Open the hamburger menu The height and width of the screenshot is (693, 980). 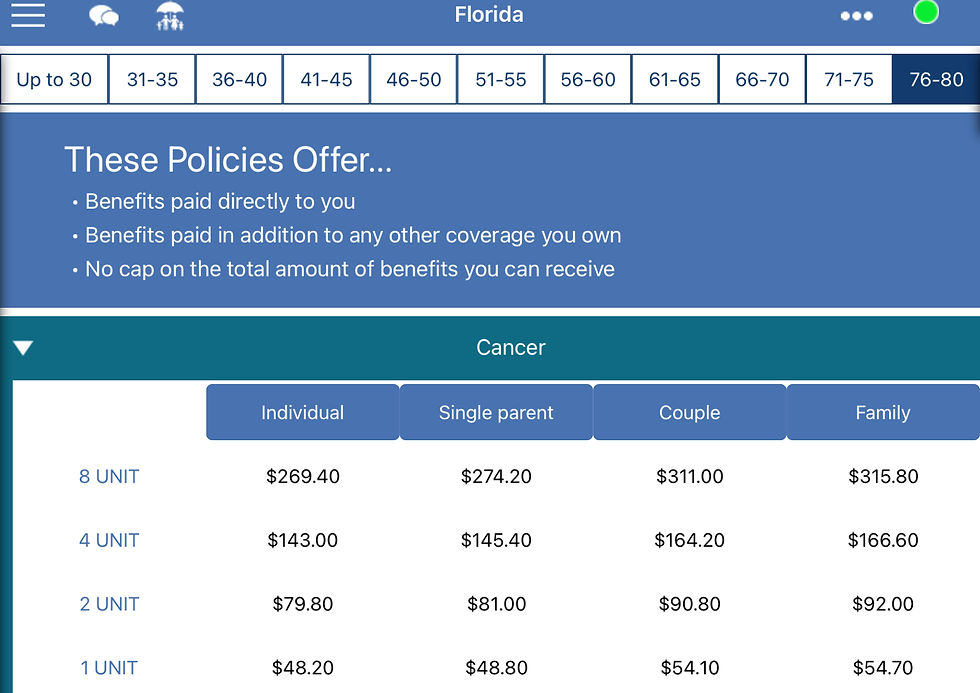[28, 15]
